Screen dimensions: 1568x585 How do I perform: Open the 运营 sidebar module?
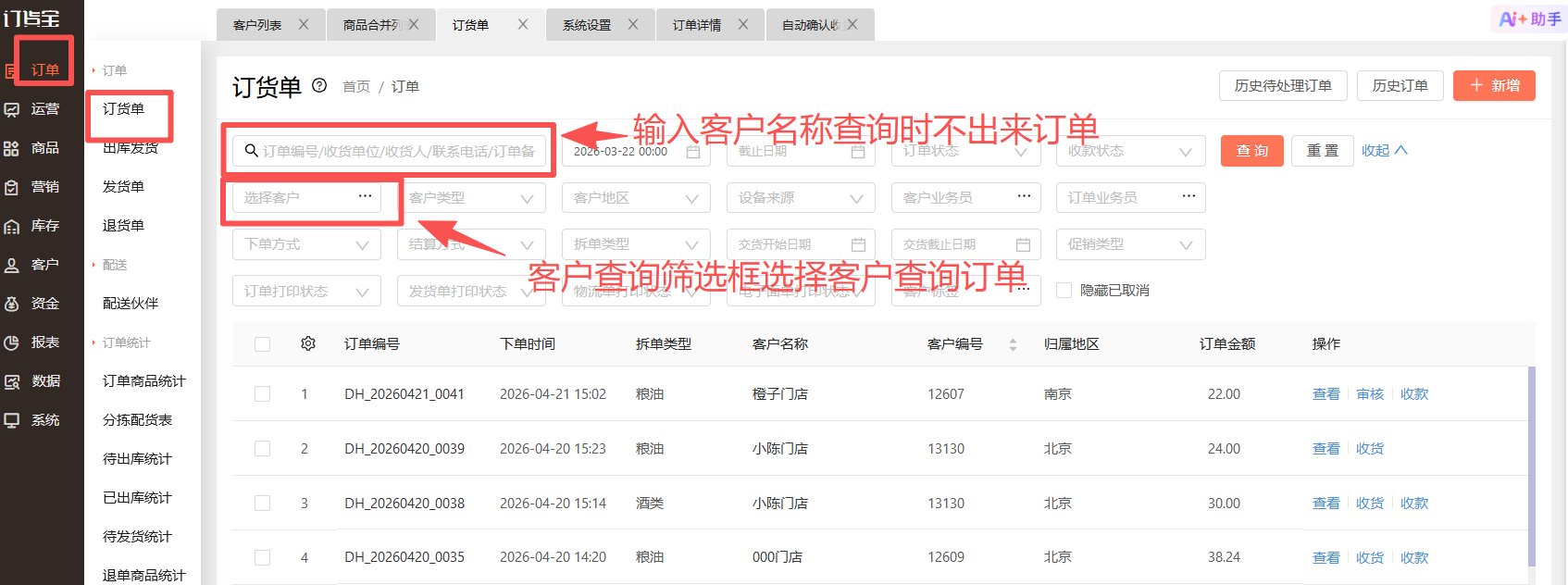coord(32,109)
